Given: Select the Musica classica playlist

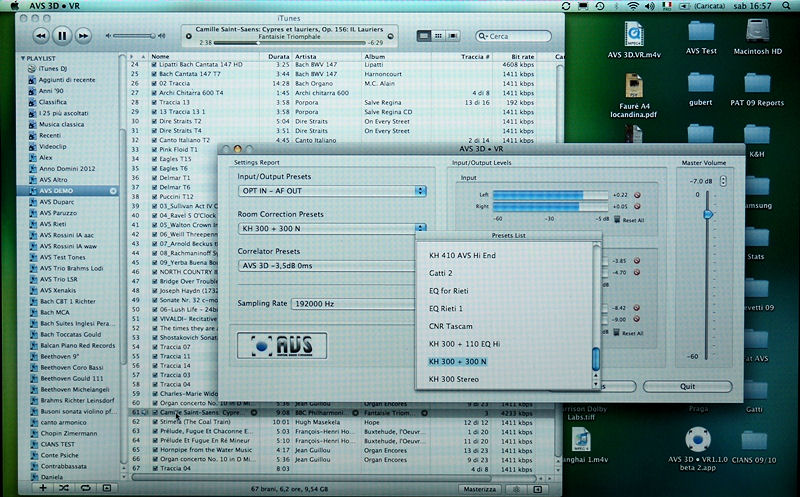Looking at the screenshot, I should click(61, 124).
